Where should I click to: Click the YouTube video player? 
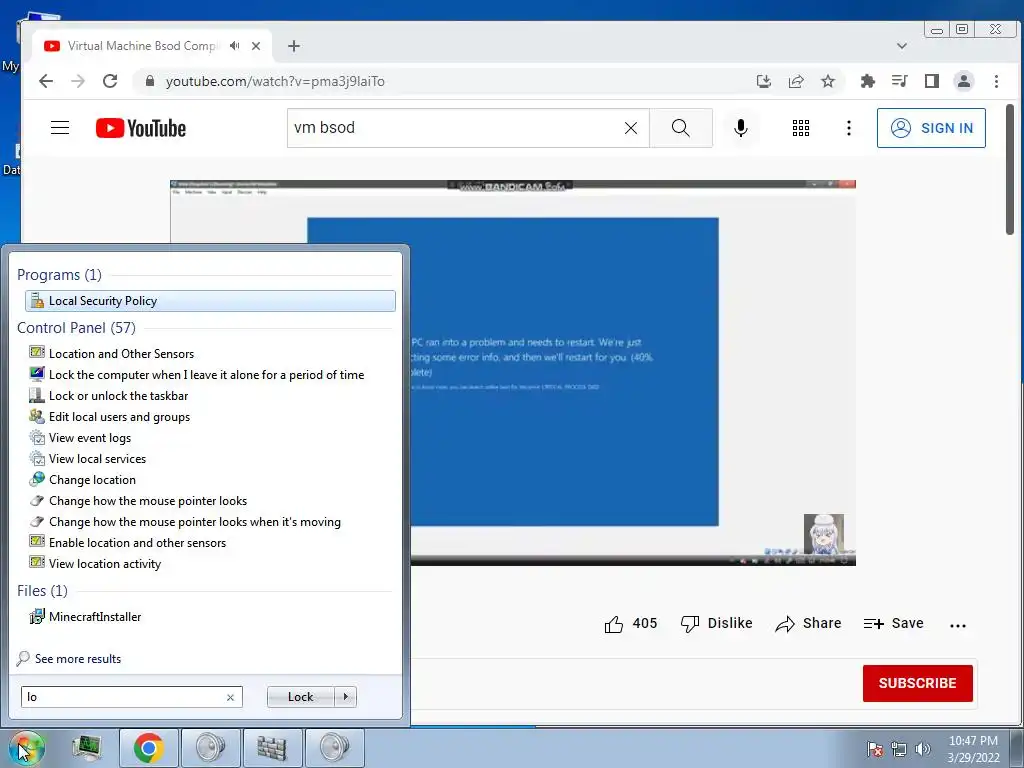tap(513, 372)
